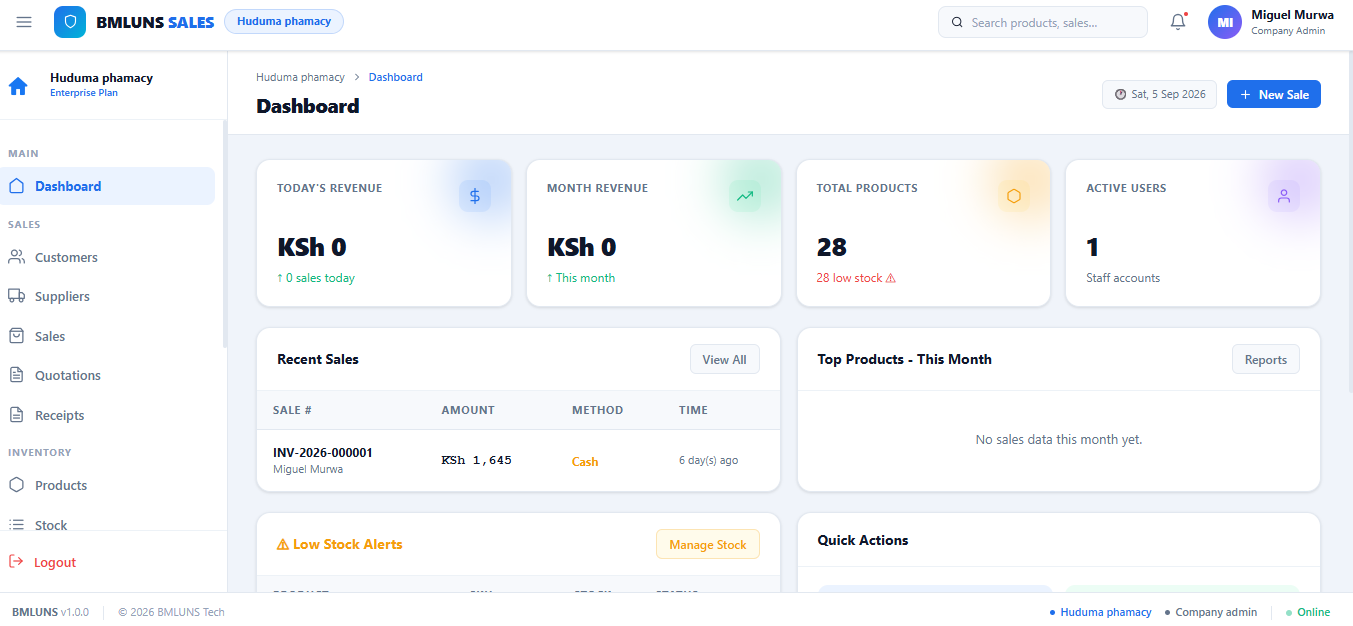This screenshot has width=1353, height=626.
Task: Click the Quotations document icon in sidebar
Action: click(16, 375)
